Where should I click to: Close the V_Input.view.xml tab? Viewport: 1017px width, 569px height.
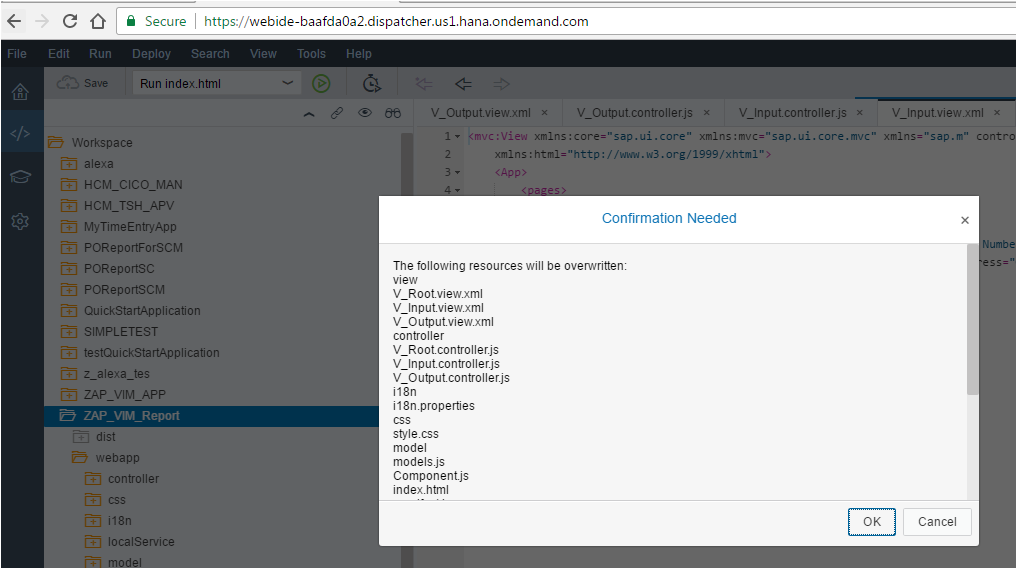(998, 113)
